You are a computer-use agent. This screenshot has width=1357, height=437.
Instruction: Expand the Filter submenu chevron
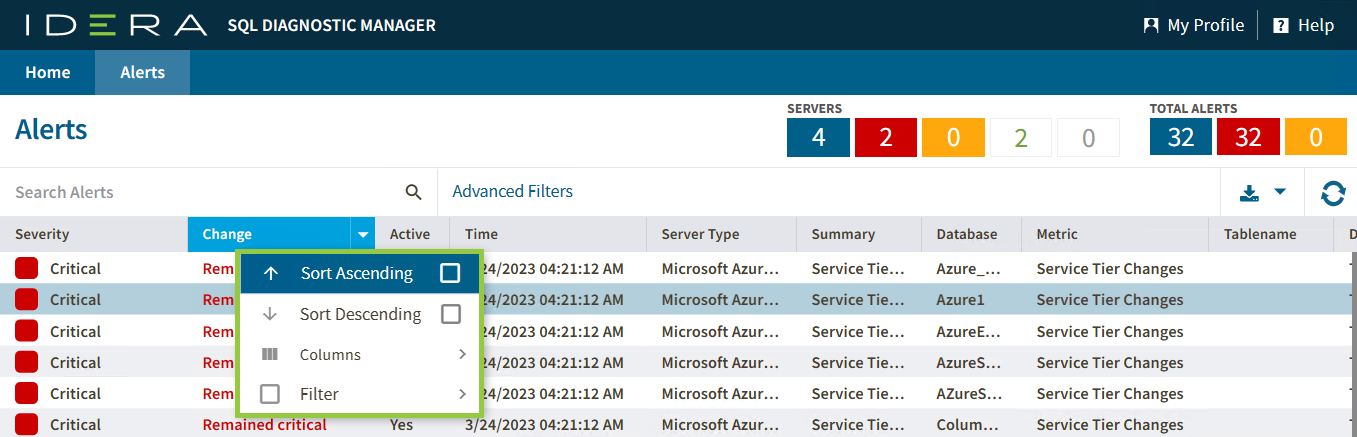[462, 394]
